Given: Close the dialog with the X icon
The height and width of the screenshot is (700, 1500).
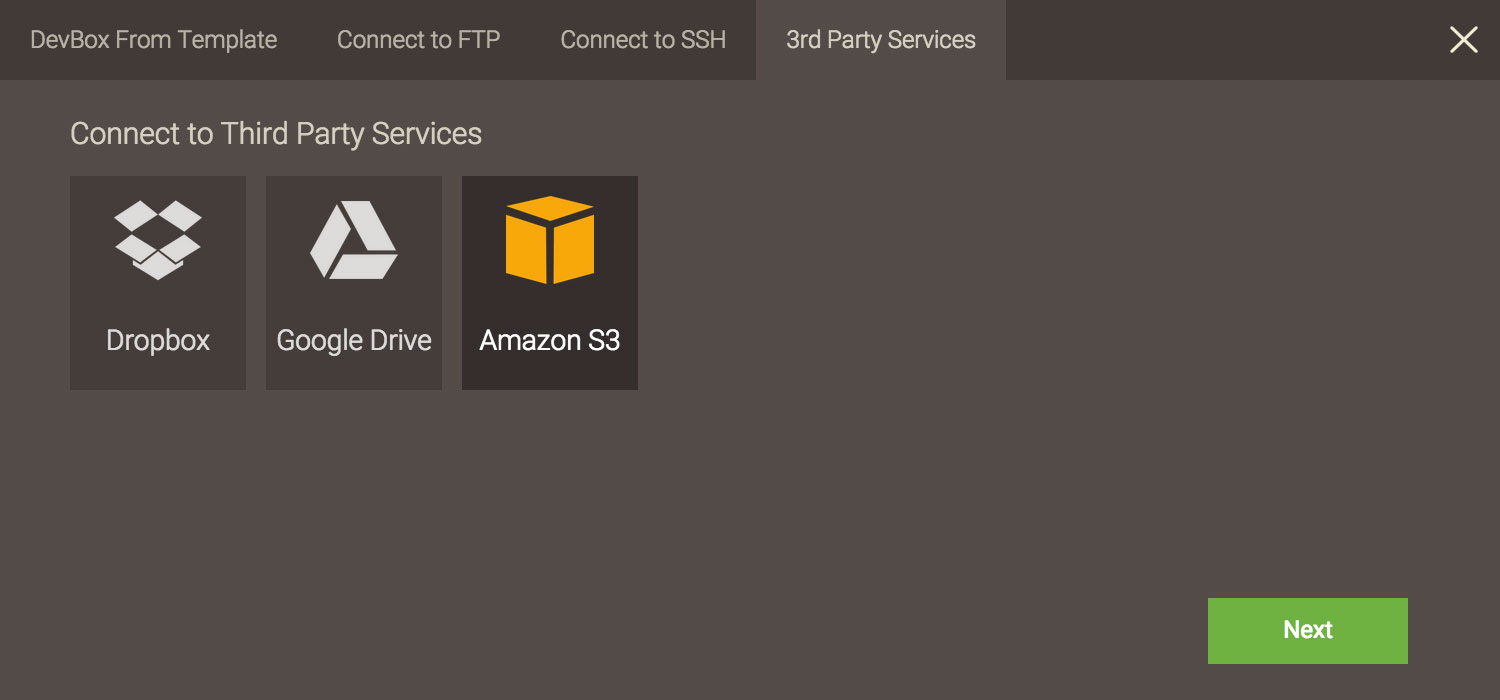Looking at the screenshot, I should 1464,40.
